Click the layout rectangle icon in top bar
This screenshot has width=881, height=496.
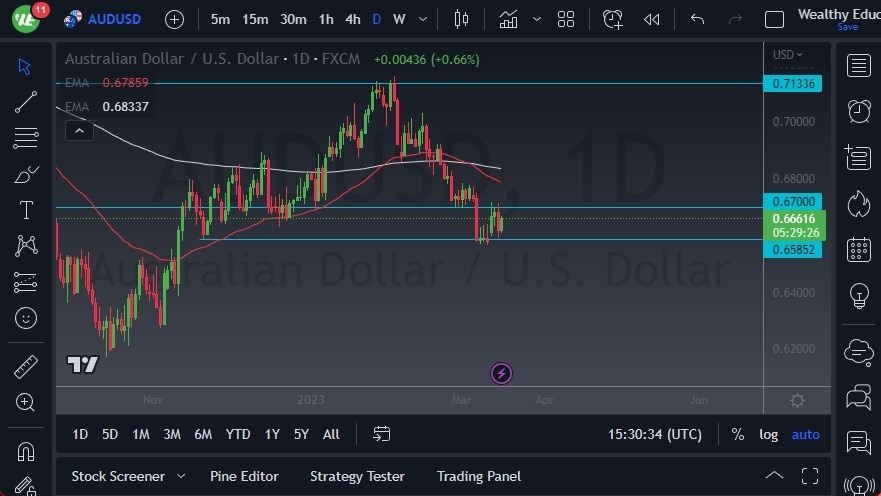point(774,20)
